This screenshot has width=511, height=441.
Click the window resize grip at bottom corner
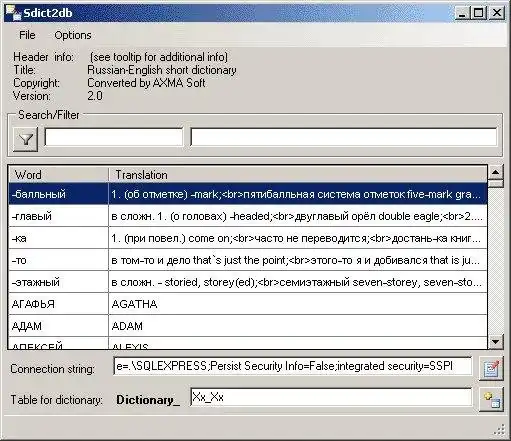[499, 430]
